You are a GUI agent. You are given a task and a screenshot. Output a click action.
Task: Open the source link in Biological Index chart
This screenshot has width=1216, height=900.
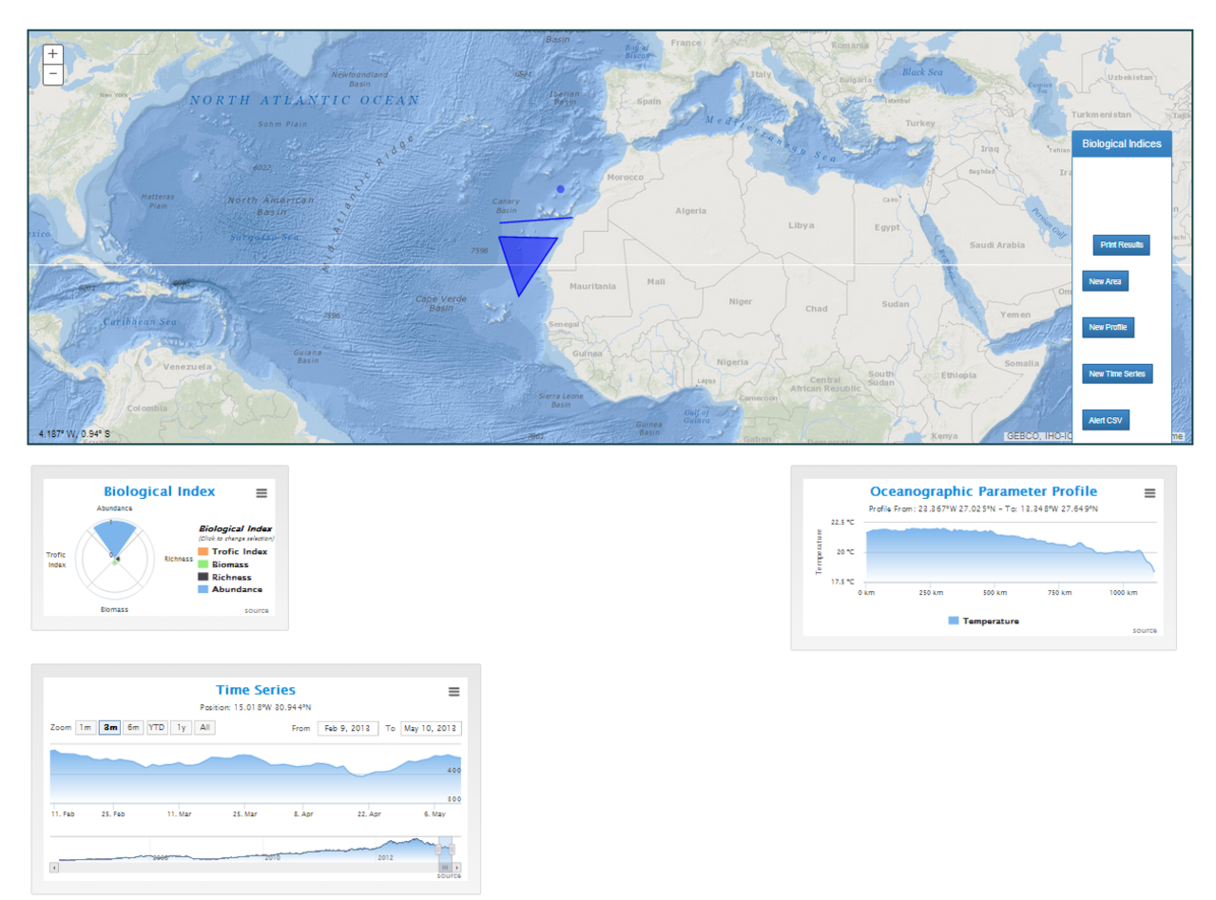point(256,610)
